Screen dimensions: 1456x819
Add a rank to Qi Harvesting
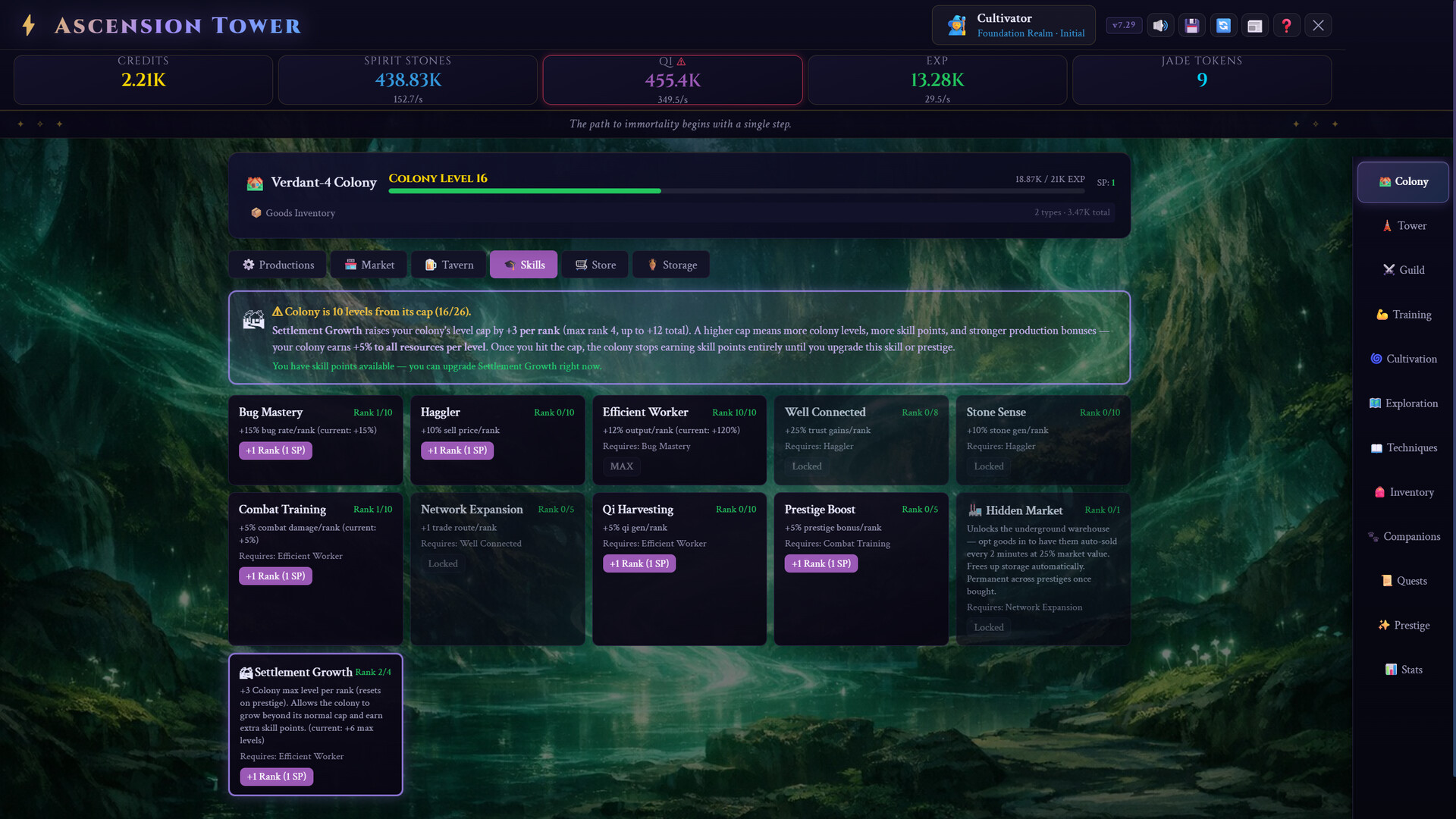[639, 563]
